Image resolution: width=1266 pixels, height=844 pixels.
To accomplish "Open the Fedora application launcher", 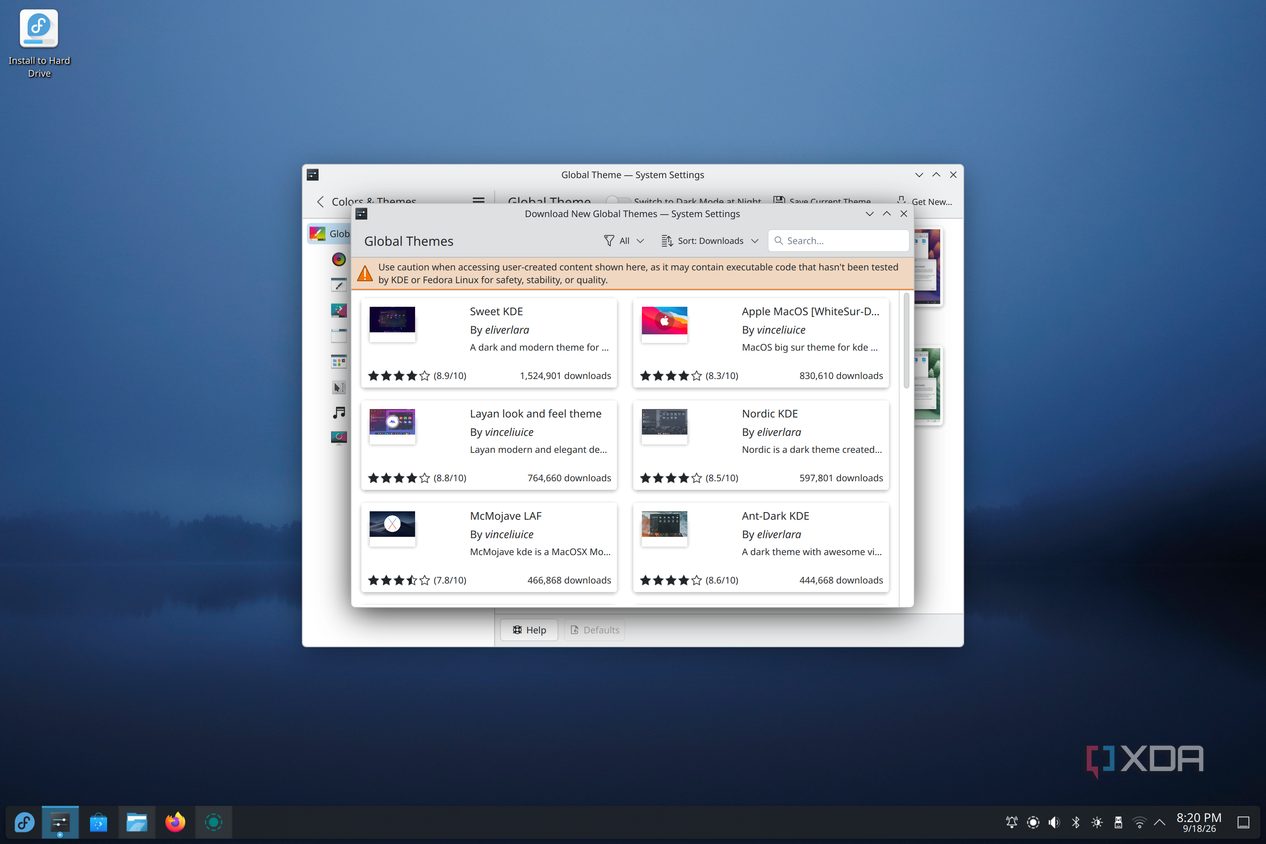I will coord(24,822).
